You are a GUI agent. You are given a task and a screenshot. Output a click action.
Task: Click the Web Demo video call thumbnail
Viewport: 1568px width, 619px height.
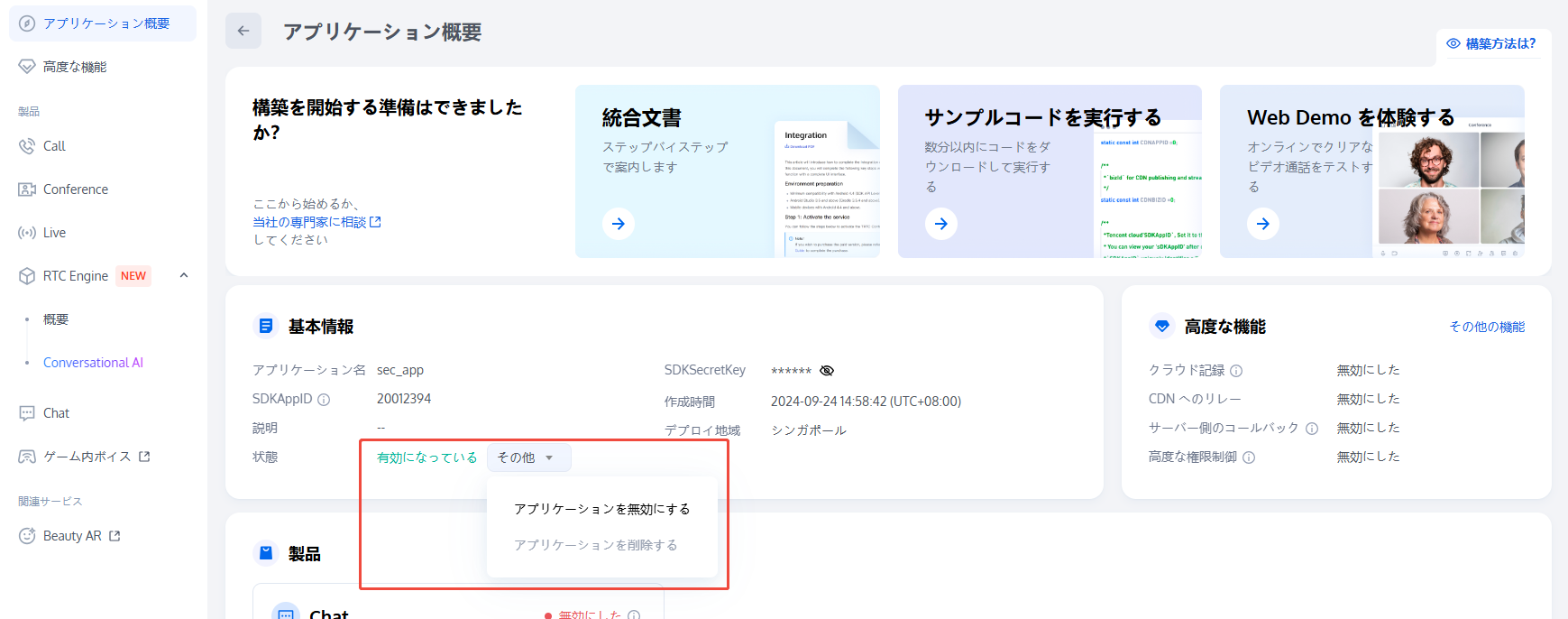[x=1448, y=189]
